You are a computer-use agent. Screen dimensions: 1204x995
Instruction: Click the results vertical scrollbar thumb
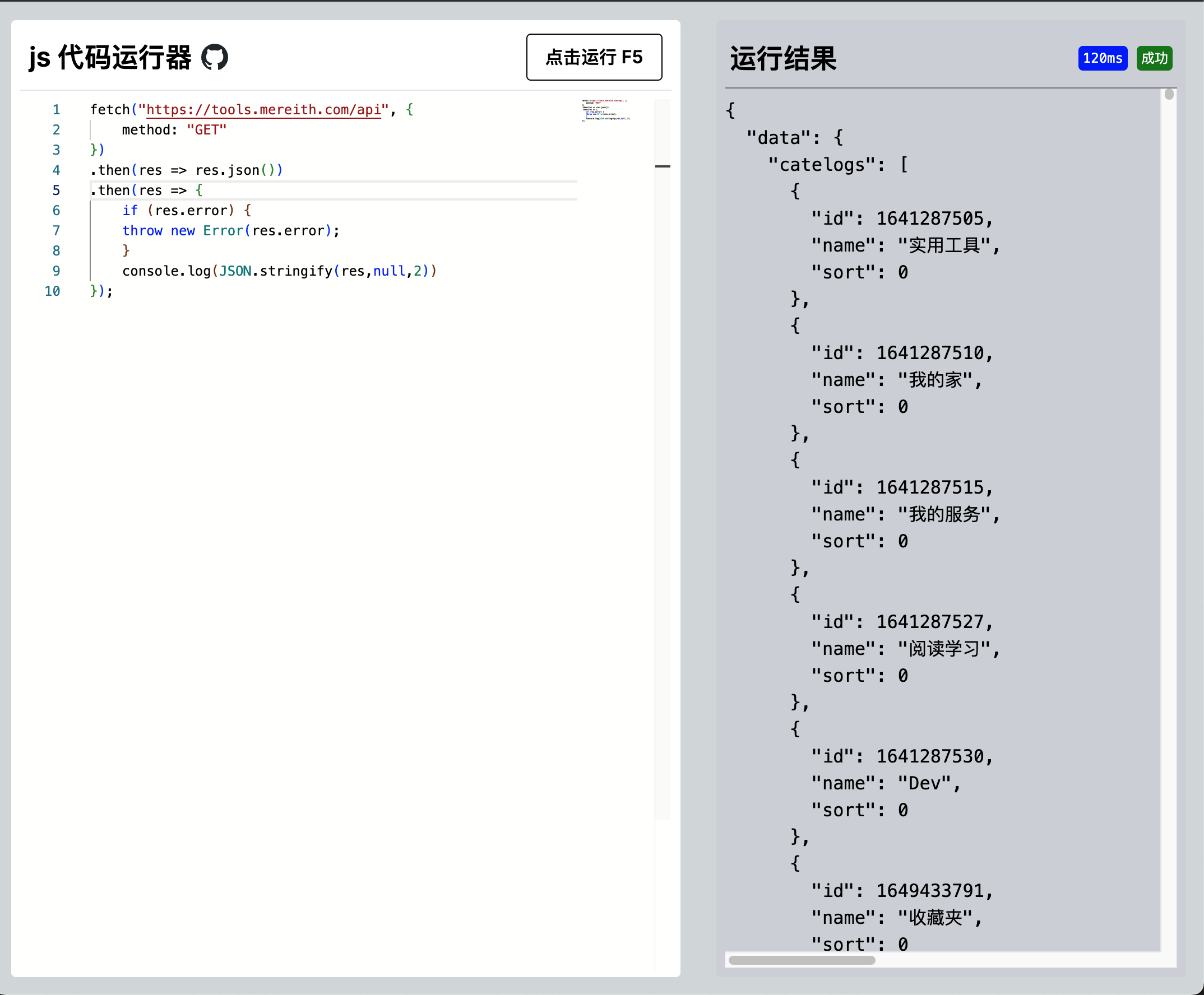1169,95
